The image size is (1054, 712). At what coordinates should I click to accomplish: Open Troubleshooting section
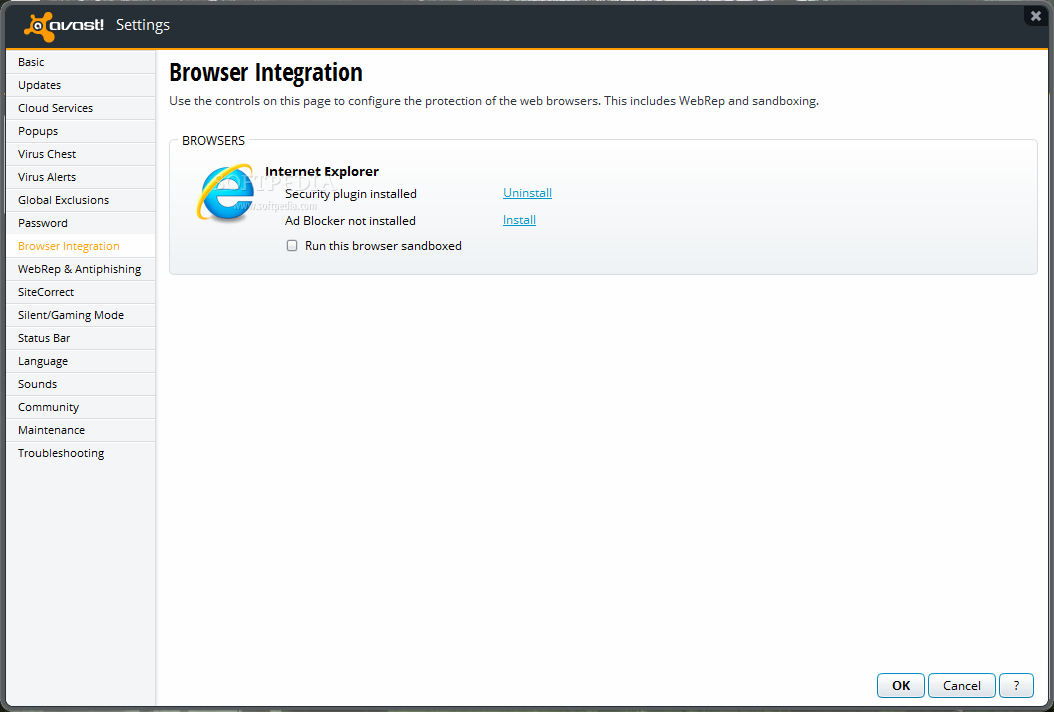point(81,453)
